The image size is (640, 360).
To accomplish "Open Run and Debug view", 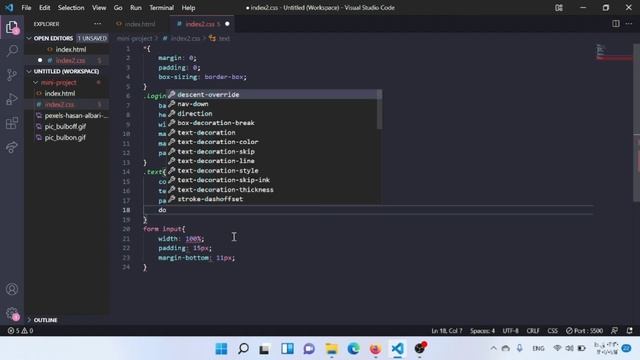I will [x=12, y=99].
